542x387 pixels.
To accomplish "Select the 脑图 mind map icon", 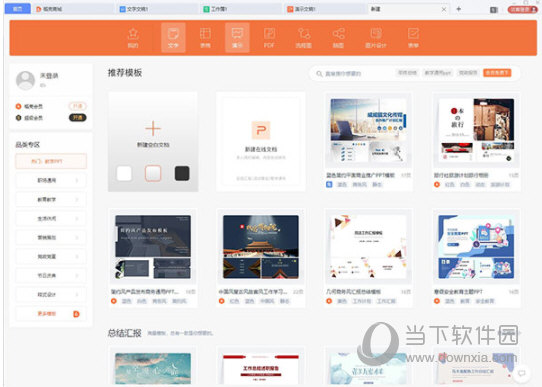I will (338, 38).
